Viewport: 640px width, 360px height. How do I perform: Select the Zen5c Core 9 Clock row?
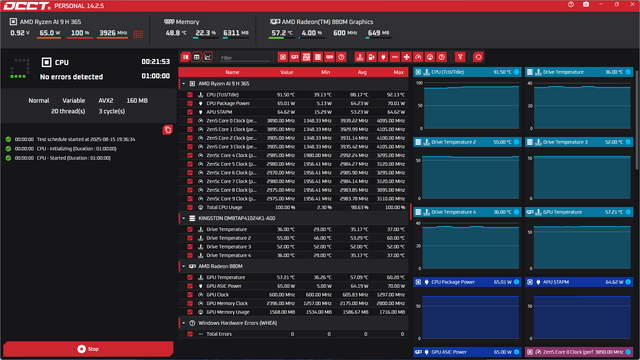(x=293, y=199)
